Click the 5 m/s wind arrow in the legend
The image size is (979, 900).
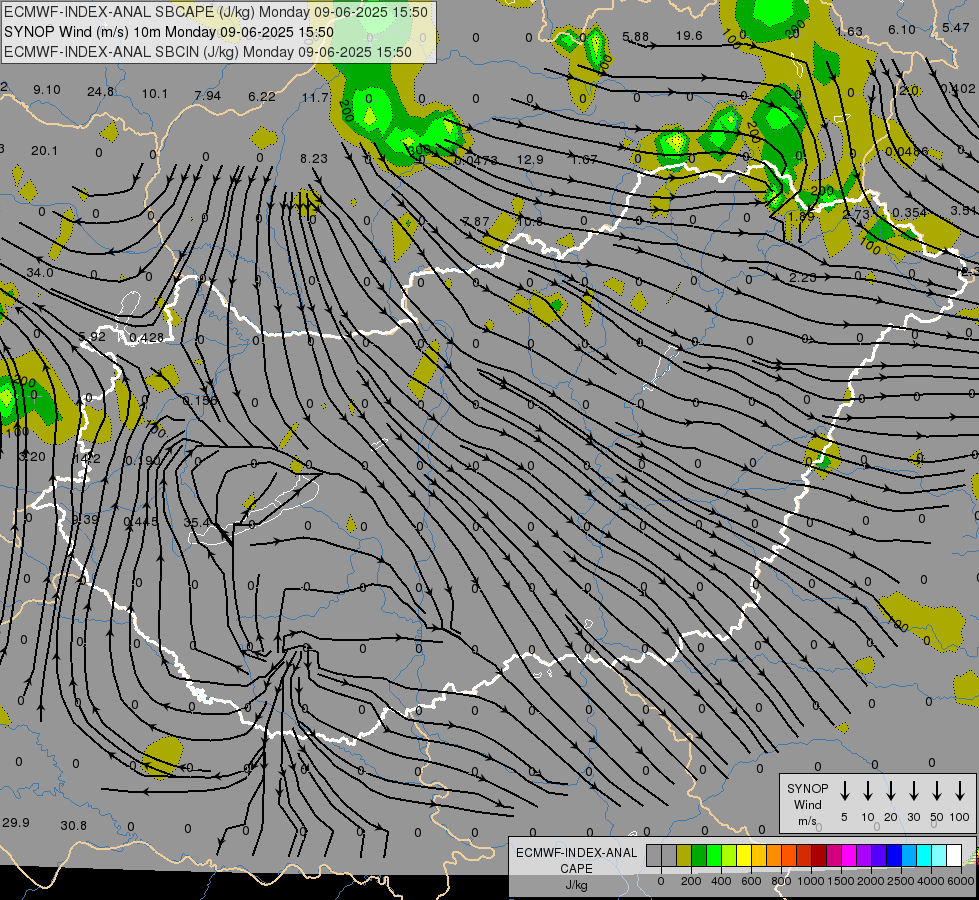pos(844,791)
